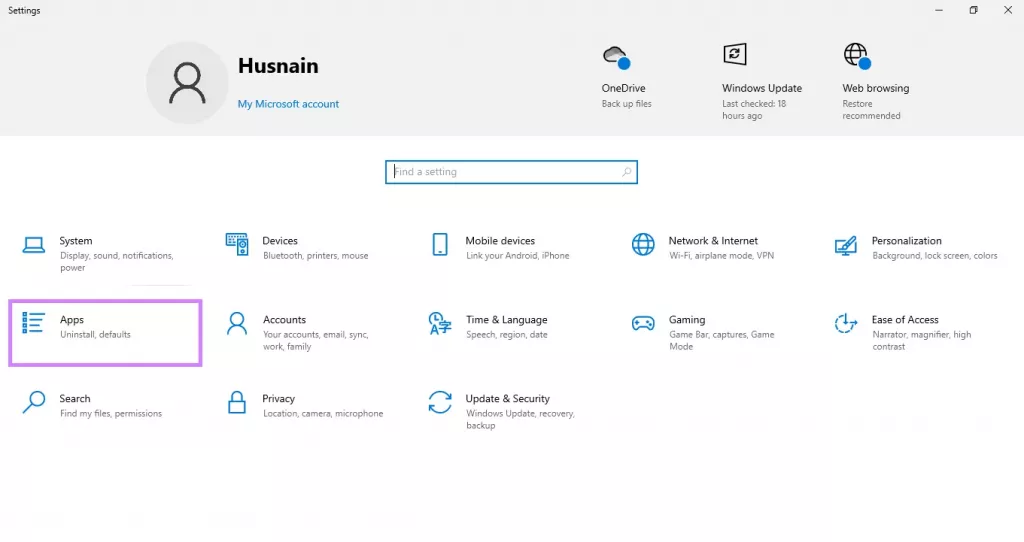Click 'Speech, region, date' description

(x=507, y=334)
